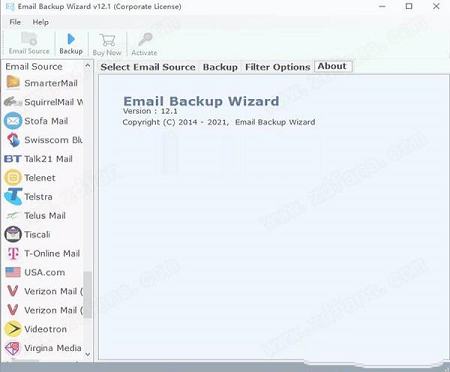The image size is (450, 372).
Task: Start backup with the Backup play icon
Action: (x=71, y=39)
